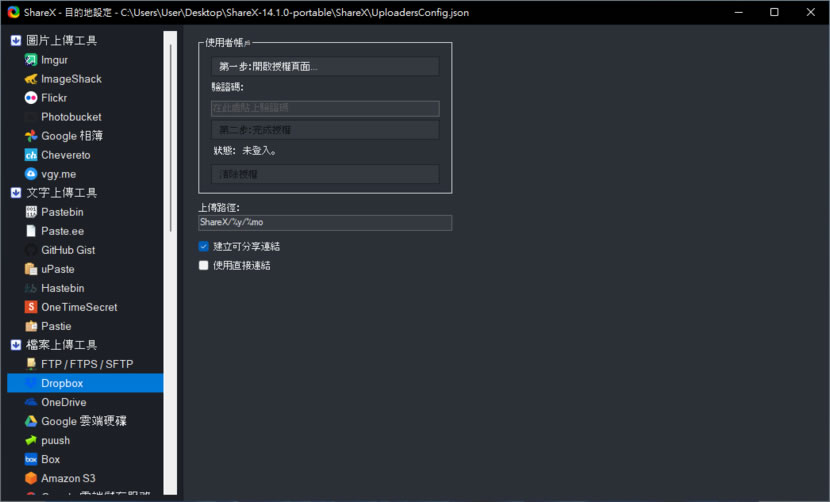This screenshot has height=502, width=830.
Task: Click the FTP / FTPS / SFTP icon
Action: pos(31,364)
